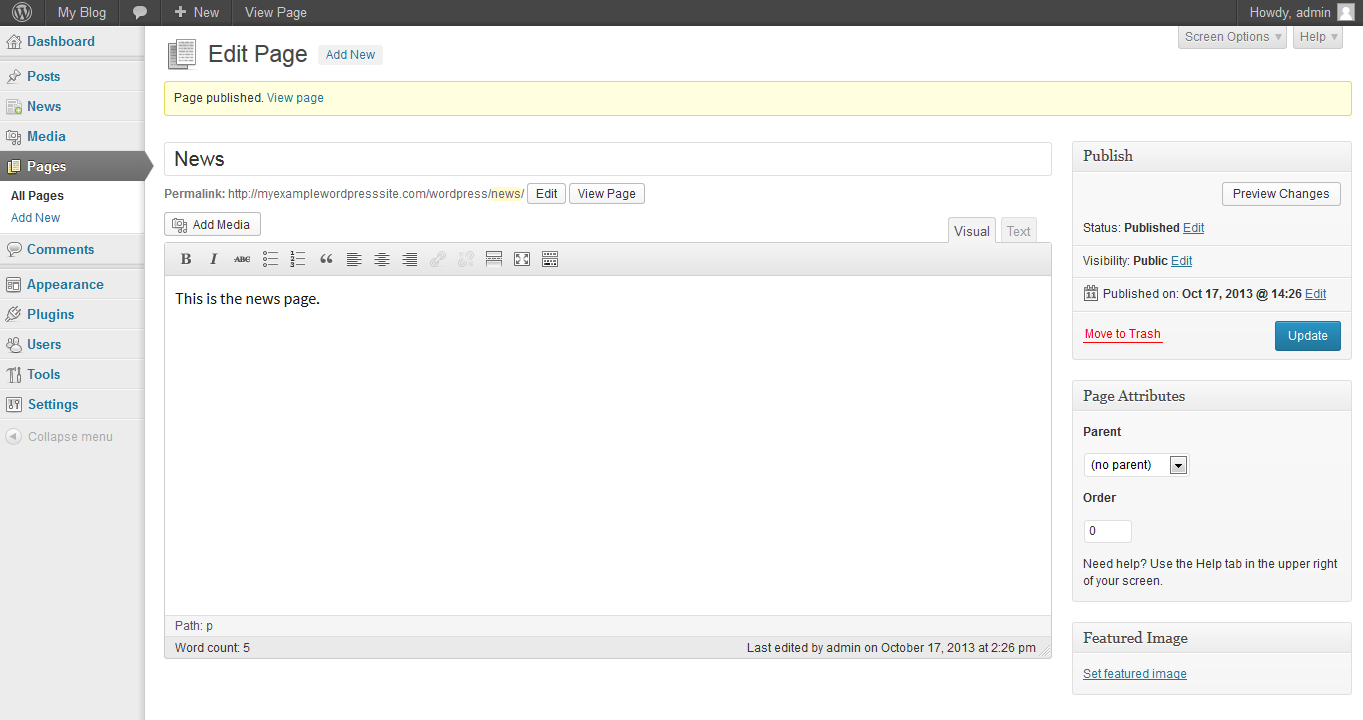Click Preview Changes
This screenshot has width=1363, height=720.
click(x=1281, y=194)
